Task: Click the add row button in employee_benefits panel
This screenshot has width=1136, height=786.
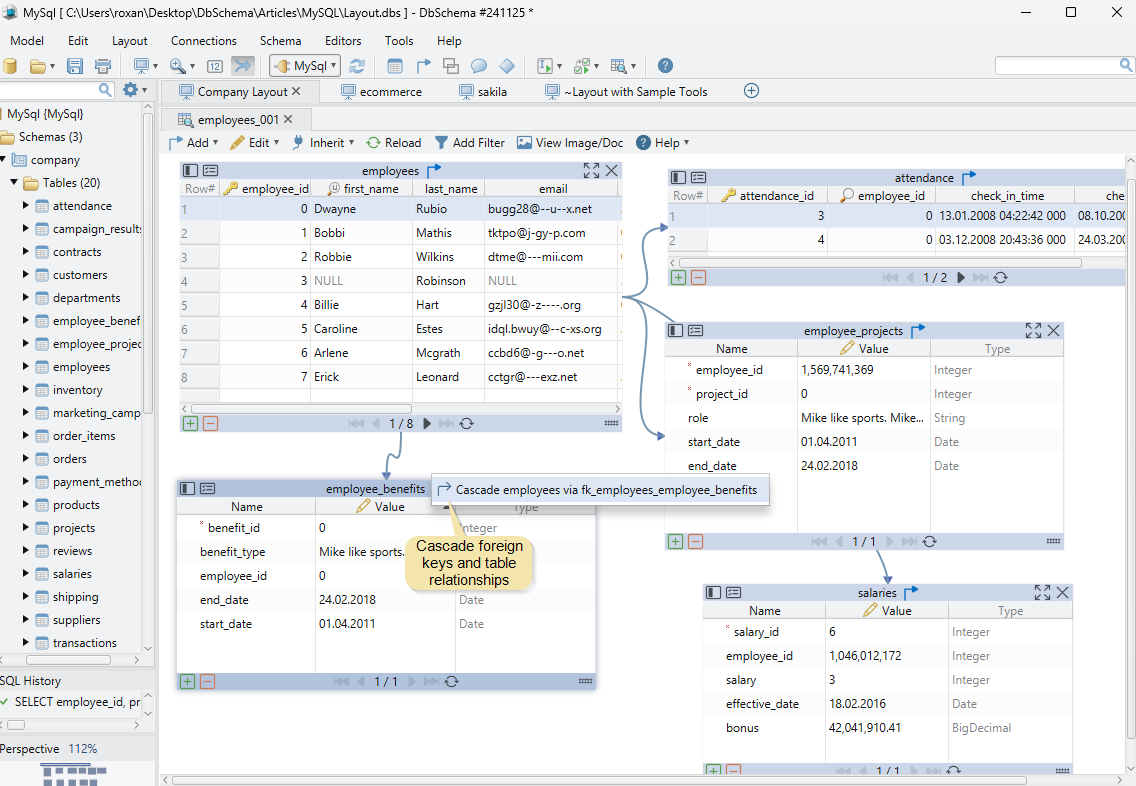Action: click(x=187, y=682)
